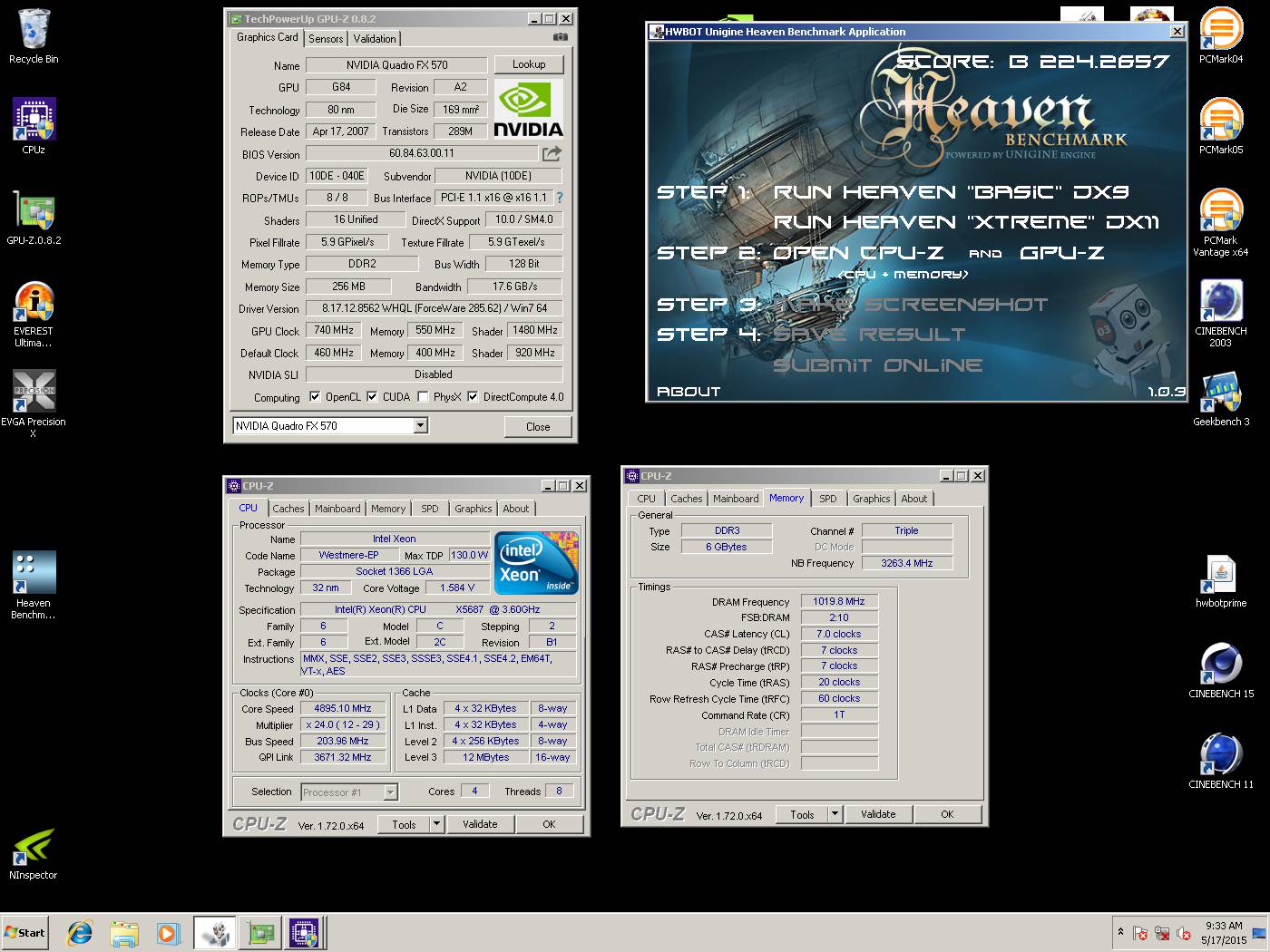Click the tray network disconnected icon
The height and width of the screenshot is (952, 1270).
(x=1162, y=933)
